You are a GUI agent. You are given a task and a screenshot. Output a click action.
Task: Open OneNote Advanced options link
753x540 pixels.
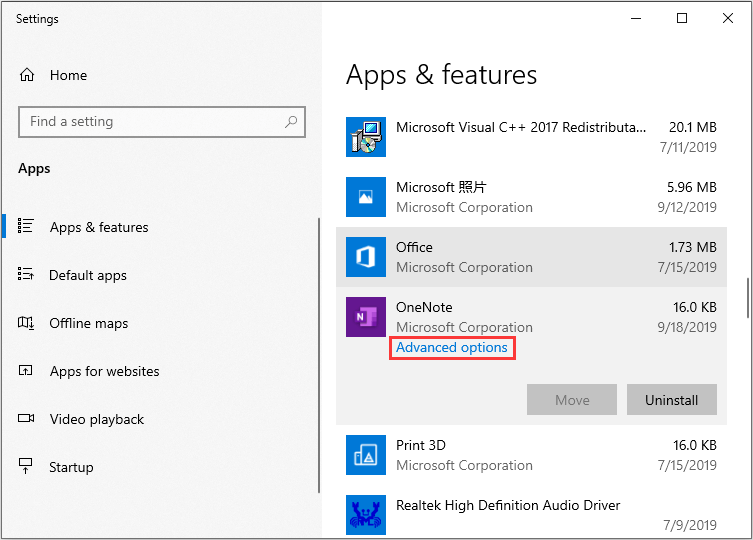click(x=452, y=348)
